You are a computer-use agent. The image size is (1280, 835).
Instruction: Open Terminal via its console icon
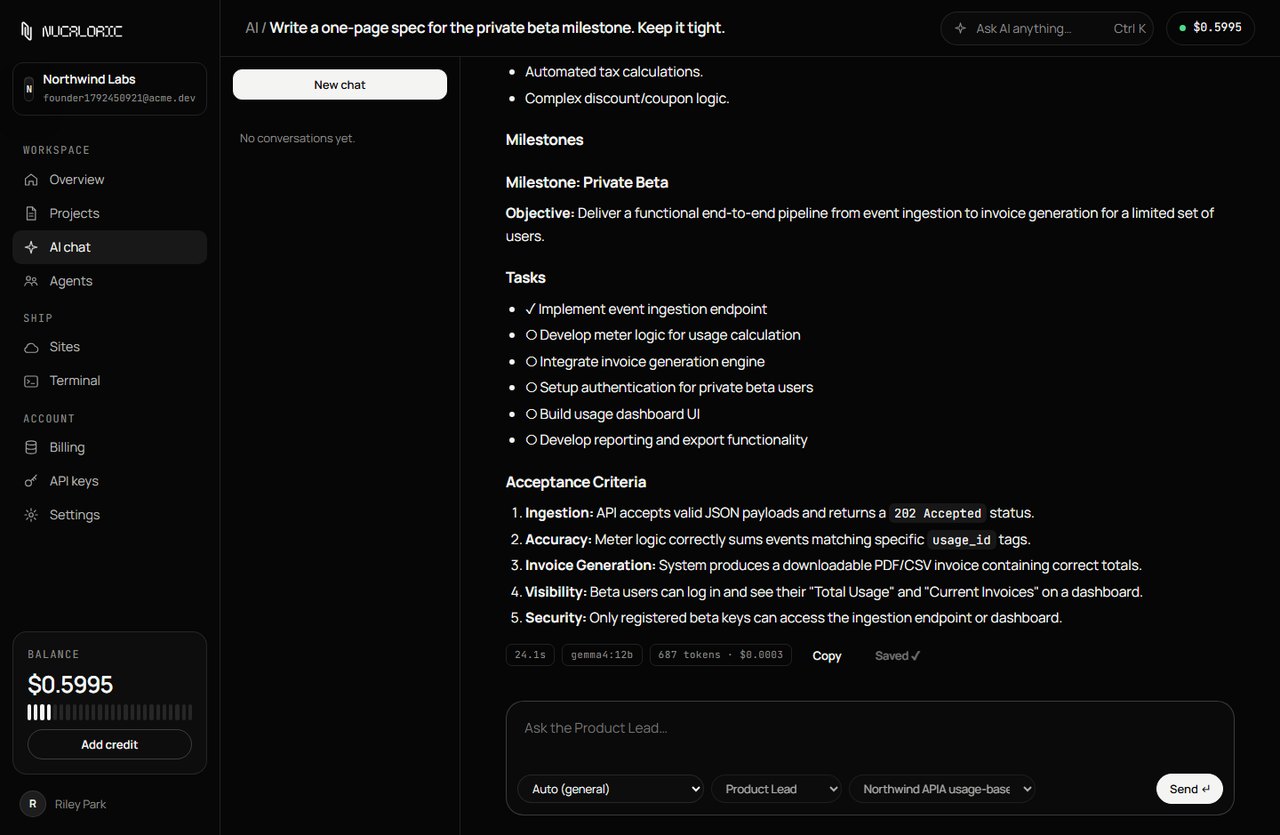pos(31,381)
